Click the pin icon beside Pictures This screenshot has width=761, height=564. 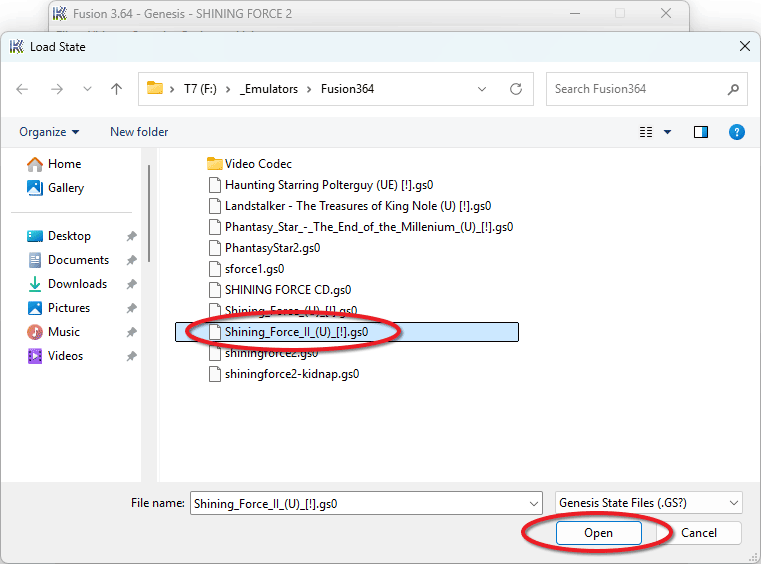[x=132, y=308]
